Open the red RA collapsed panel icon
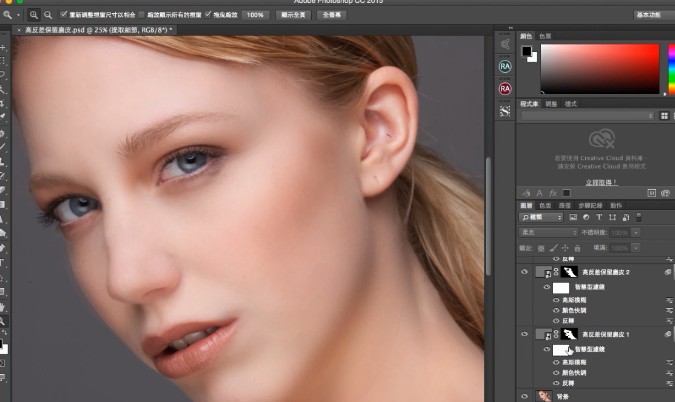The height and width of the screenshot is (402, 675). tap(505, 89)
